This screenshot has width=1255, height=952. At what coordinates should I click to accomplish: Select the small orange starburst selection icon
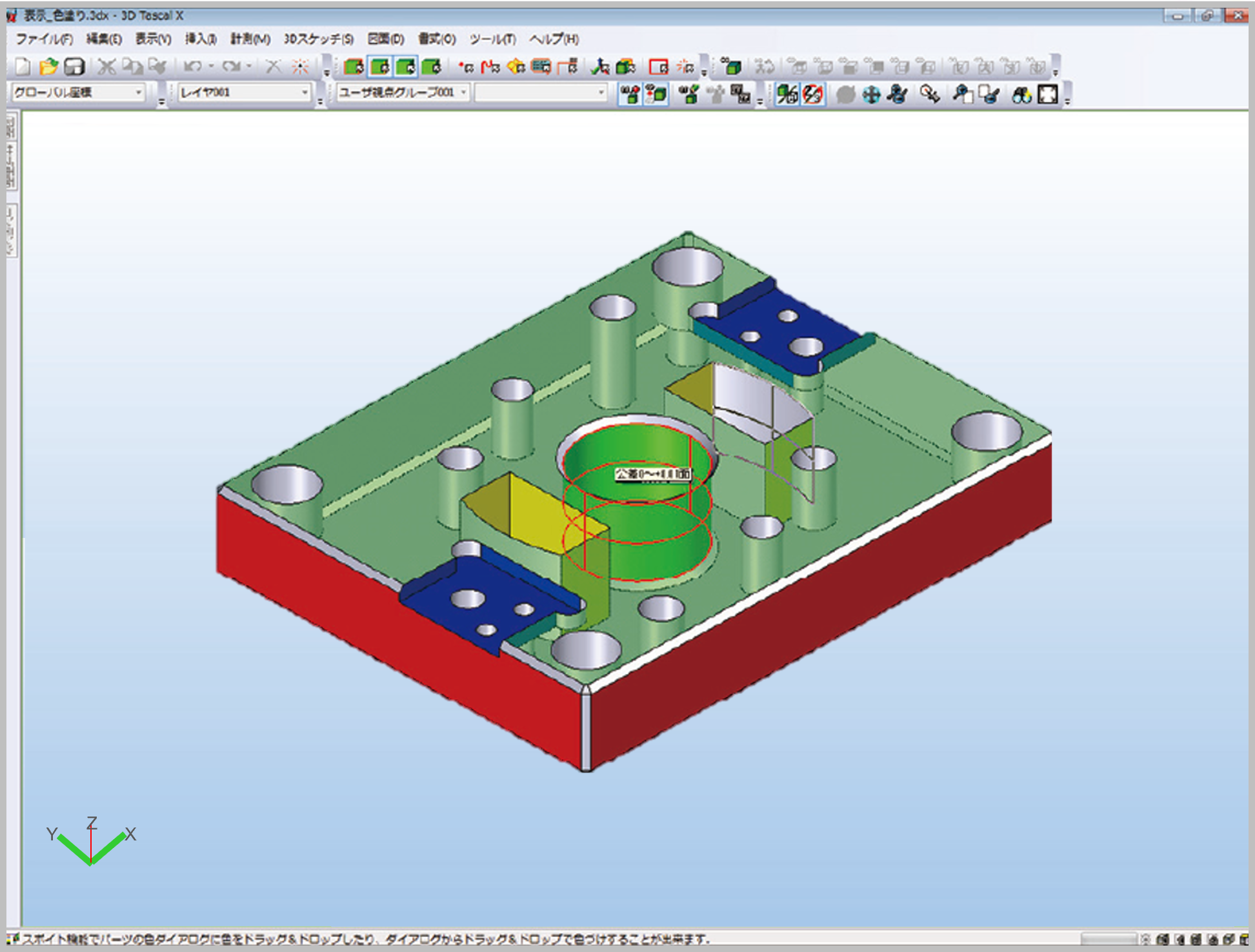pyautogui.click(x=685, y=66)
